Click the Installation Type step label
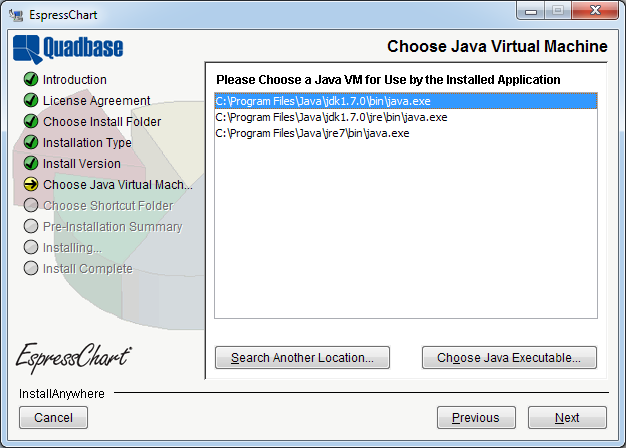Screen dimensions: 626x448 click(x=87, y=143)
